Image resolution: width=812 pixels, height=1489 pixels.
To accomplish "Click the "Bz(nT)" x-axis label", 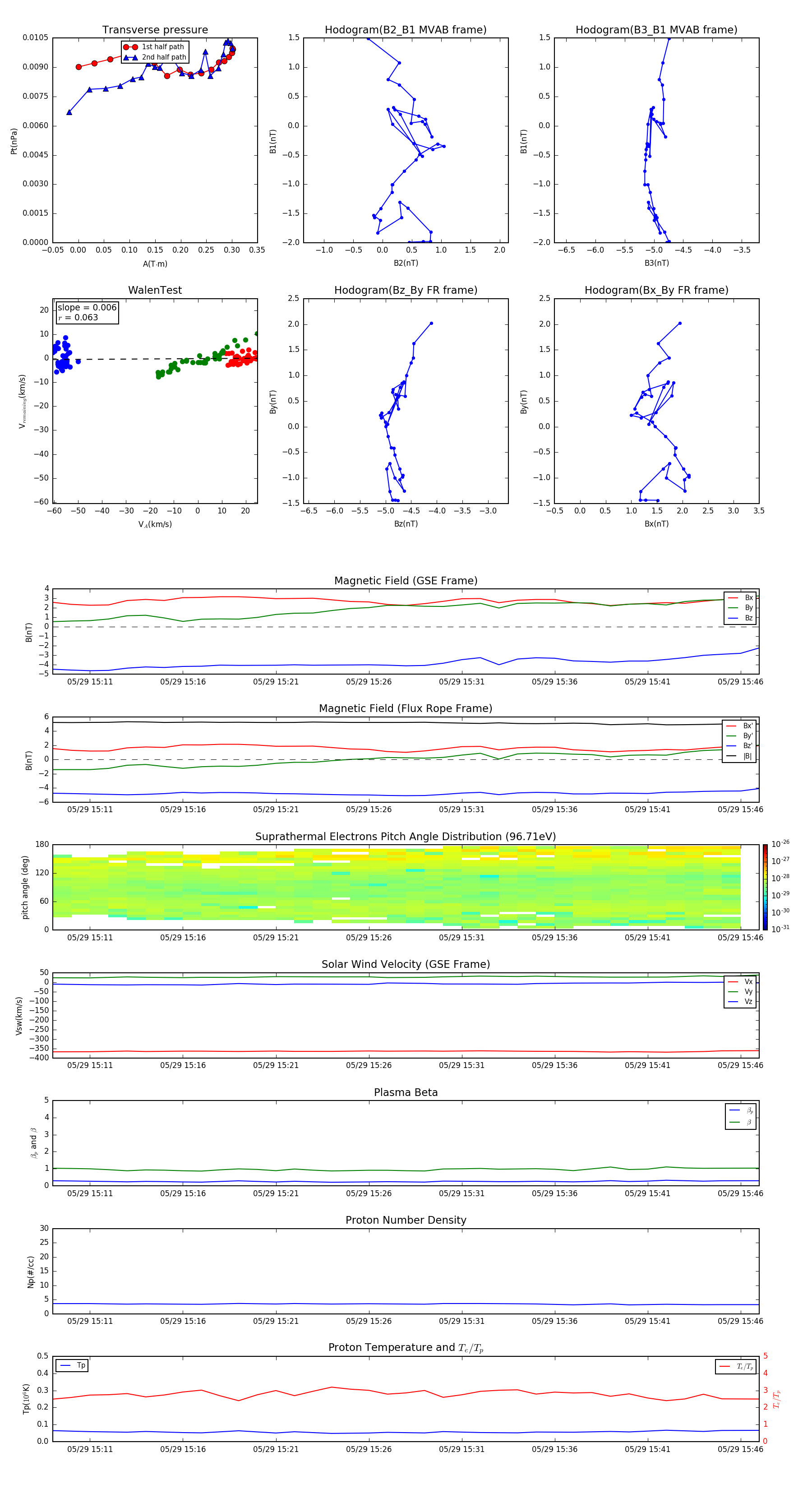I will pos(406,524).
